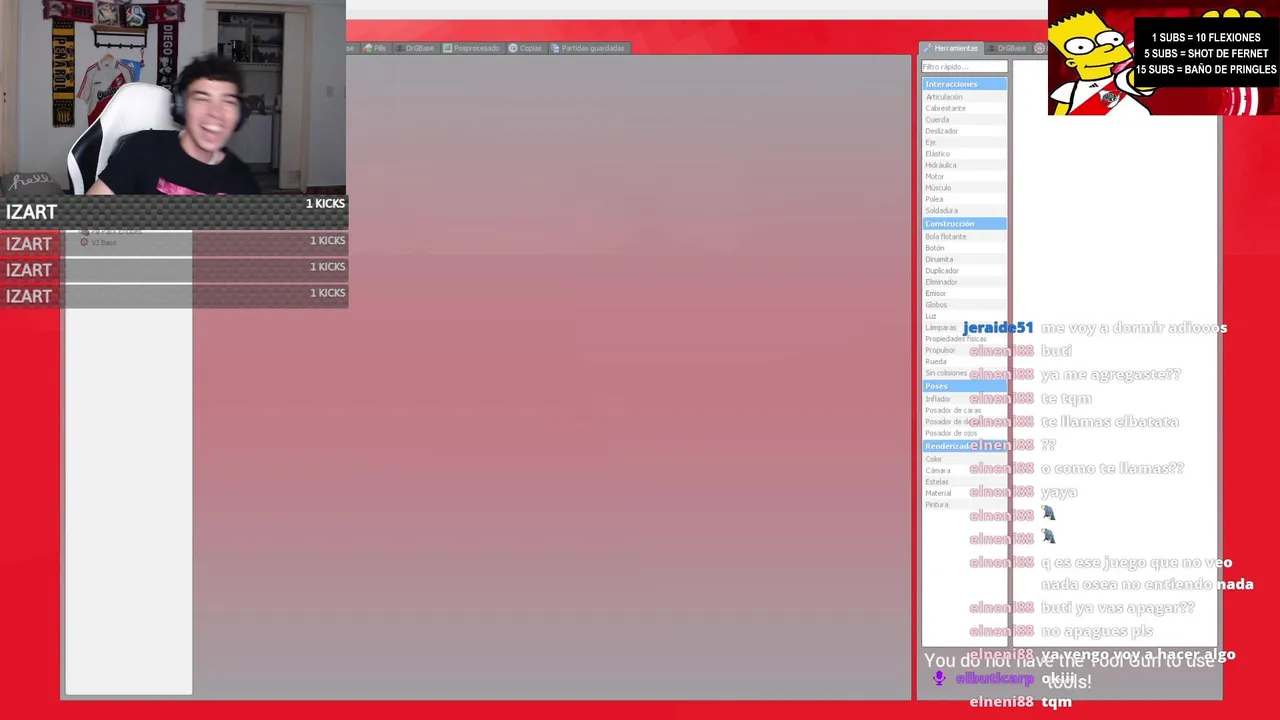1280x720 pixels.
Task: Switch to DrGBase tab beside Herramientas
Action: click(1006, 48)
